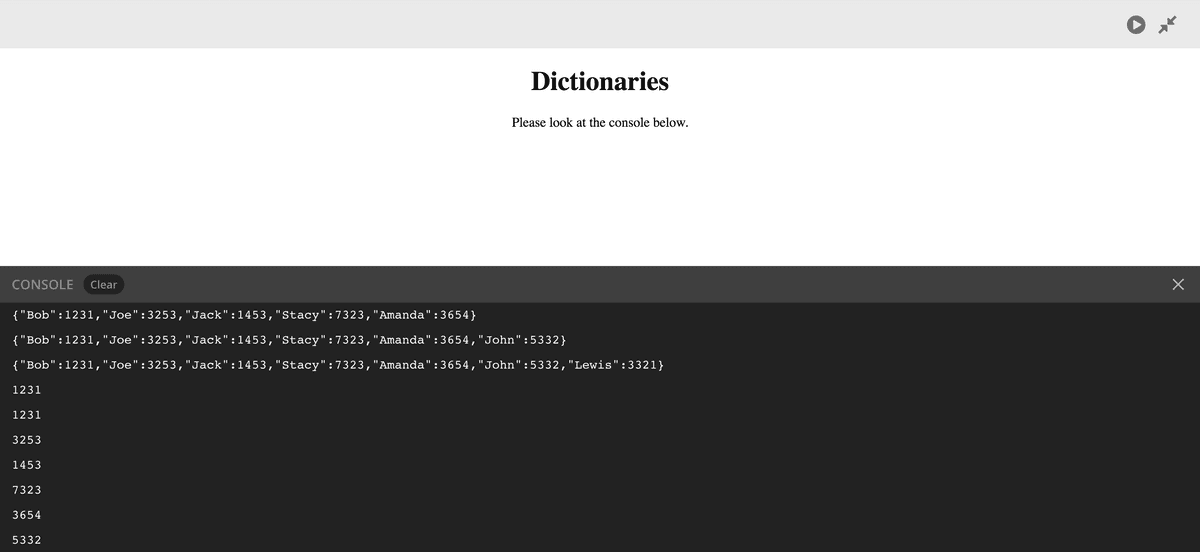The width and height of the screenshot is (1200, 552).
Task: Click the run play icon
Action: tap(1136, 25)
